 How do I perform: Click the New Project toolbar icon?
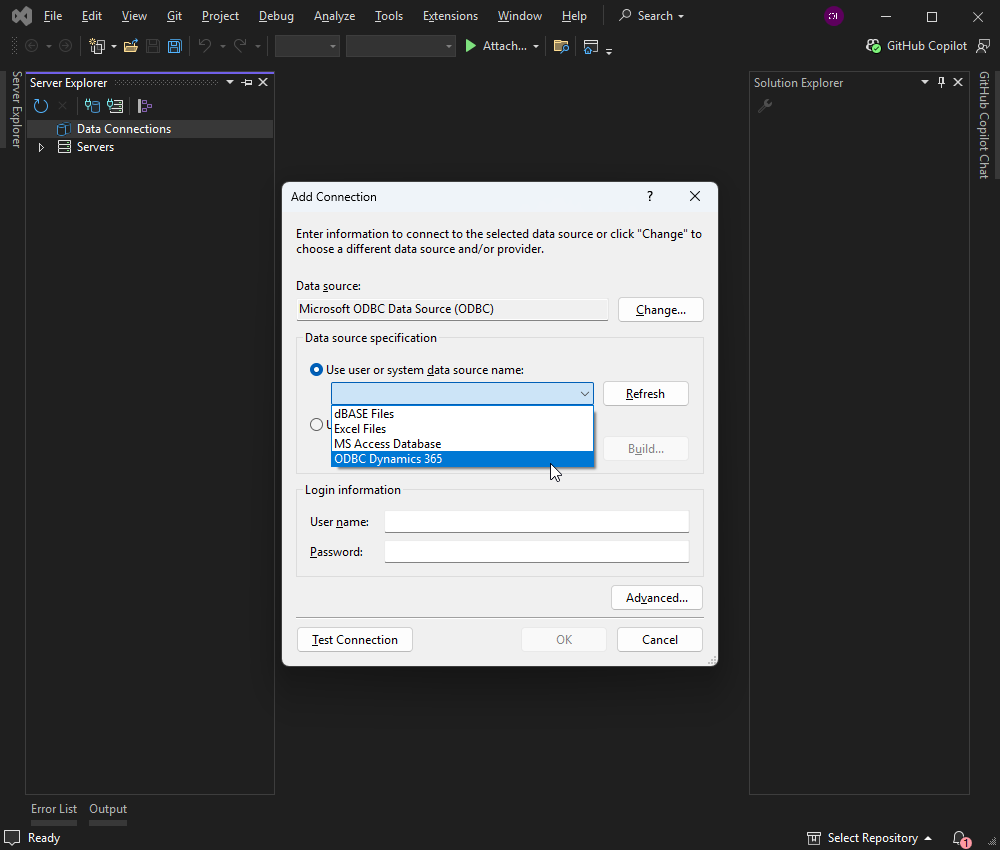click(97, 46)
